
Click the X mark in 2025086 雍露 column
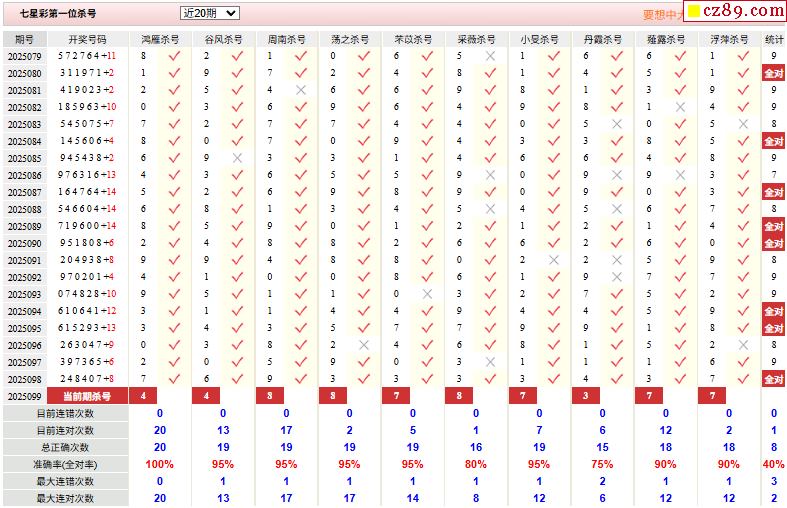click(x=680, y=175)
